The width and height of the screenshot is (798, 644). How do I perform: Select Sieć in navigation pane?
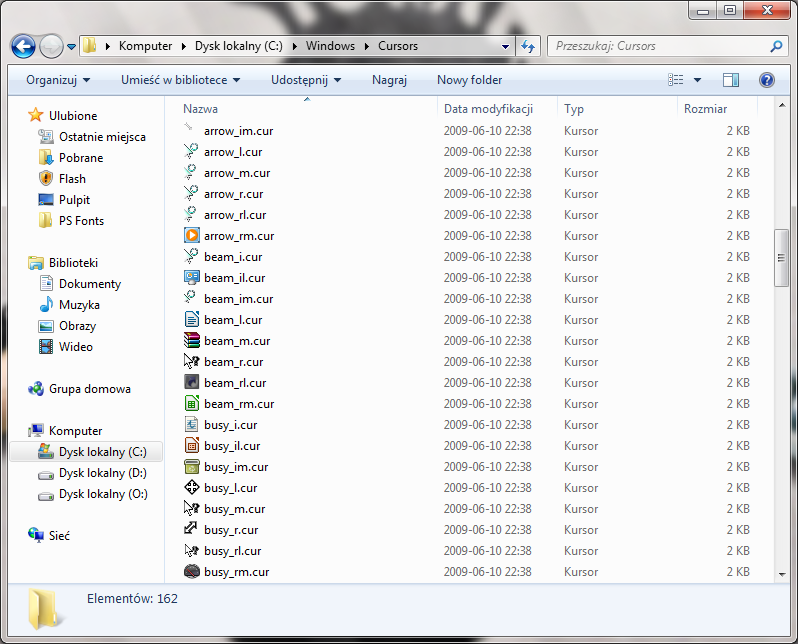(49, 536)
